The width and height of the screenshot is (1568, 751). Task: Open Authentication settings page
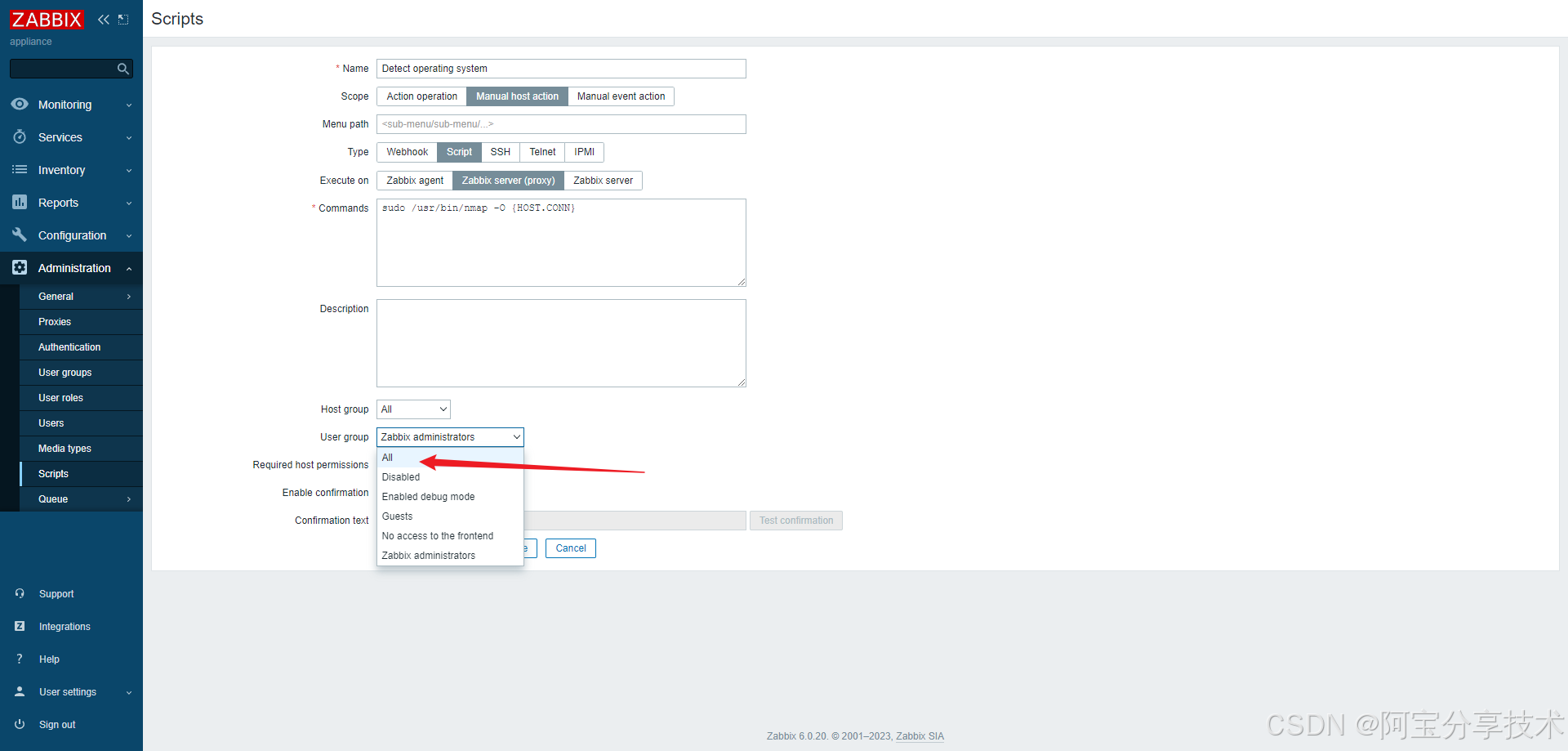coord(81,347)
